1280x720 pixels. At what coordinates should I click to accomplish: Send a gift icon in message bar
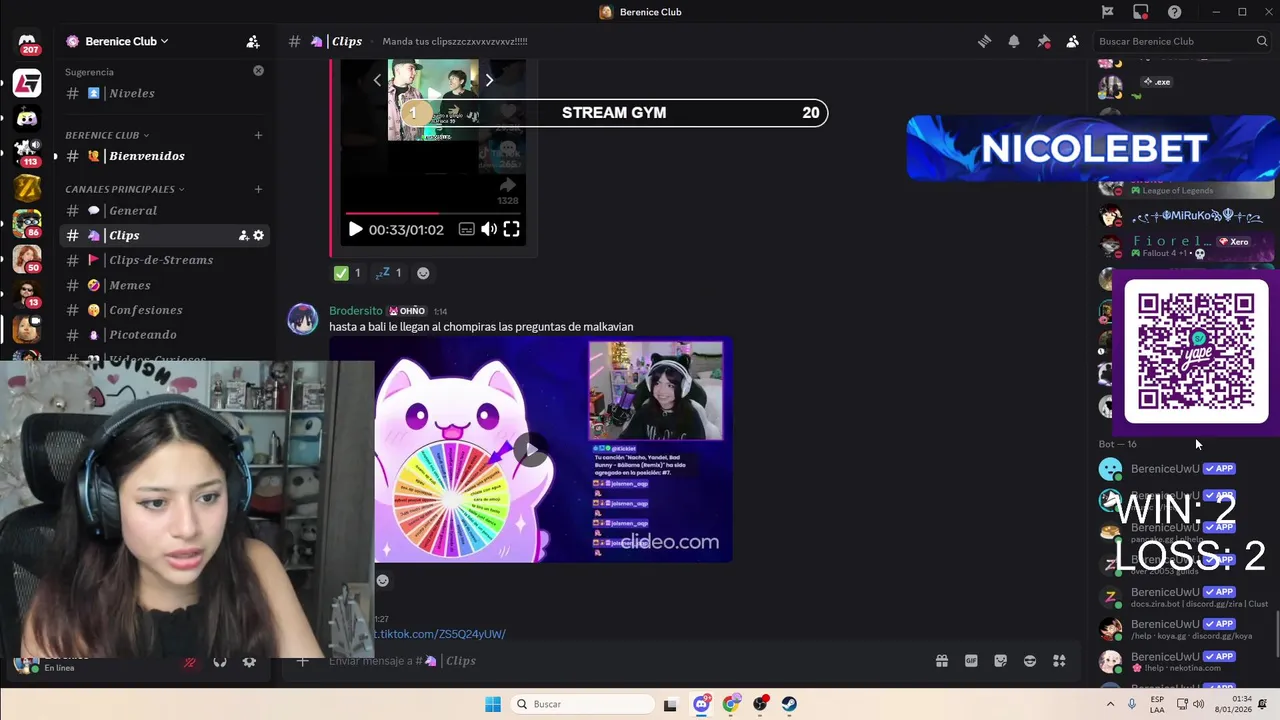click(x=941, y=661)
